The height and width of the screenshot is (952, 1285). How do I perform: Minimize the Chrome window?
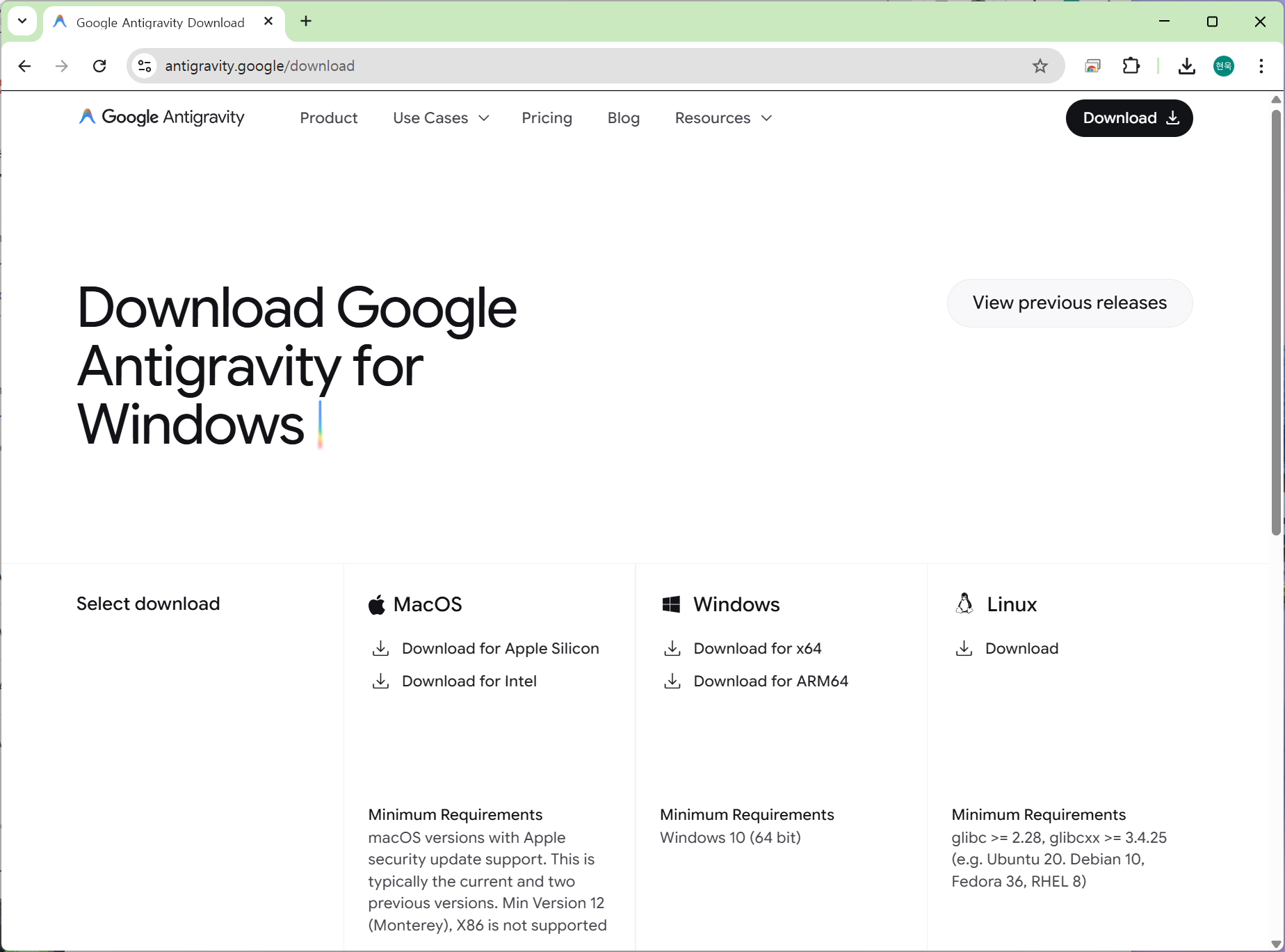tap(1164, 22)
